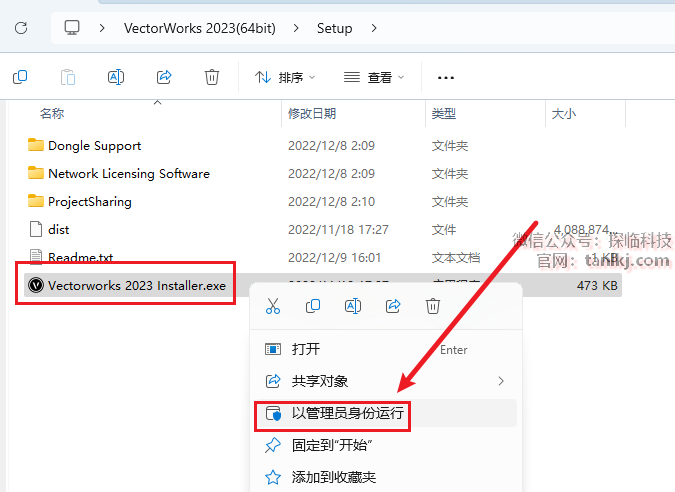675x492 pixels.
Task: Select the ProjectSharing folder
Action: click(x=90, y=201)
